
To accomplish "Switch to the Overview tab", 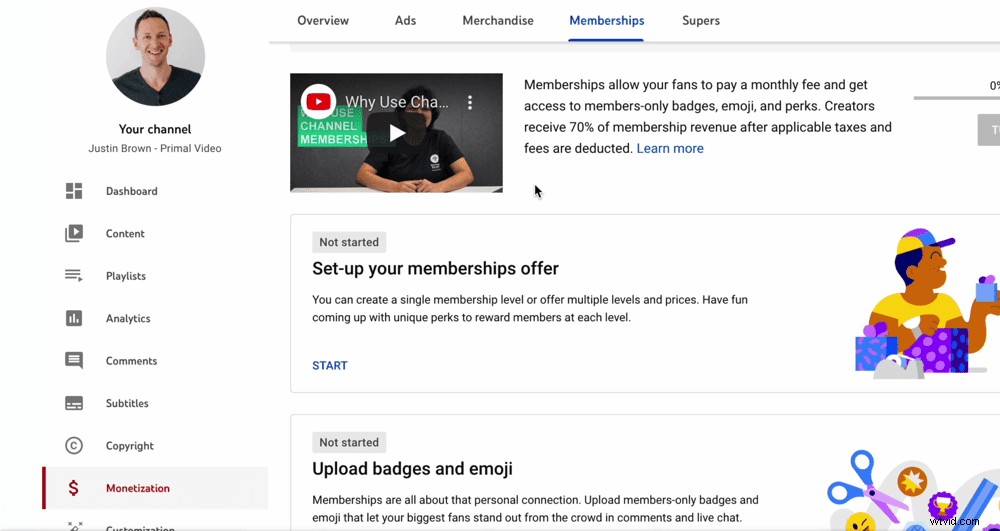I will tap(323, 20).
